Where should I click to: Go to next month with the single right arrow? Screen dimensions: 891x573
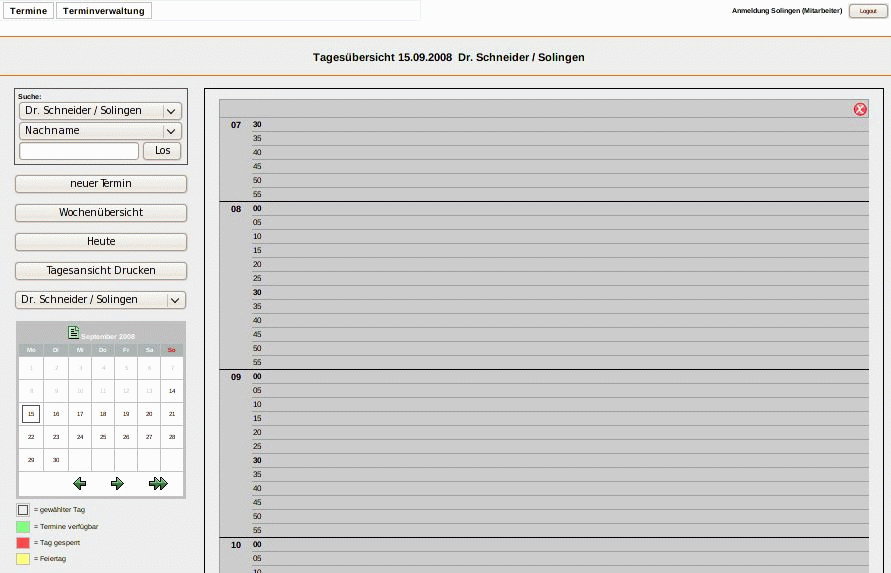(117, 484)
